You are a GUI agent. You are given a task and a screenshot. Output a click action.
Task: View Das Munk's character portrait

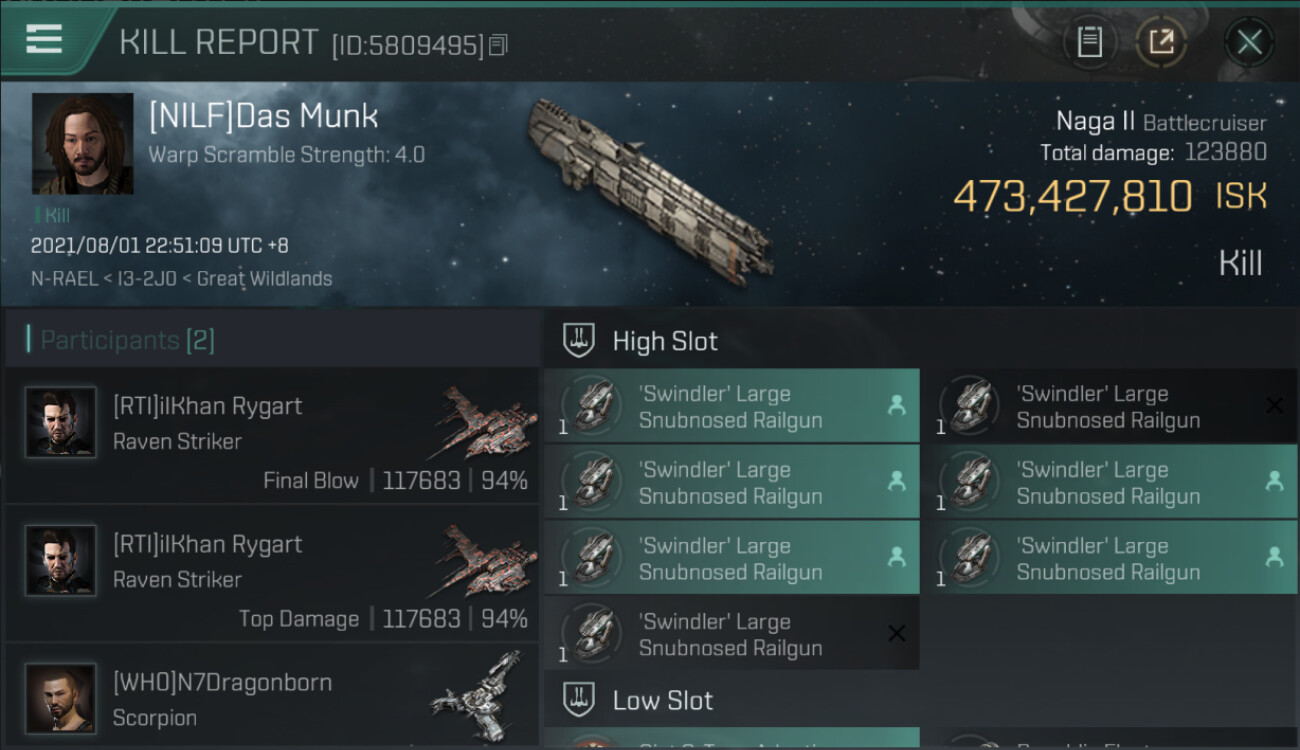(x=82, y=143)
